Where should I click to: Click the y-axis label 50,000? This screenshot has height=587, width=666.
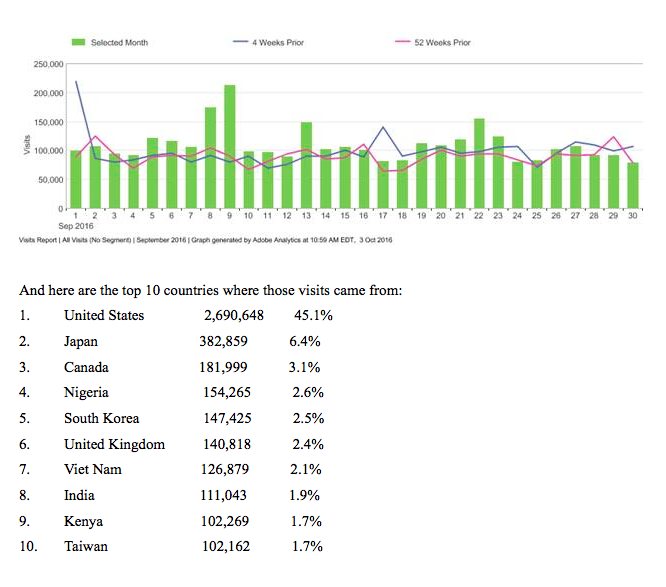coord(51,180)
